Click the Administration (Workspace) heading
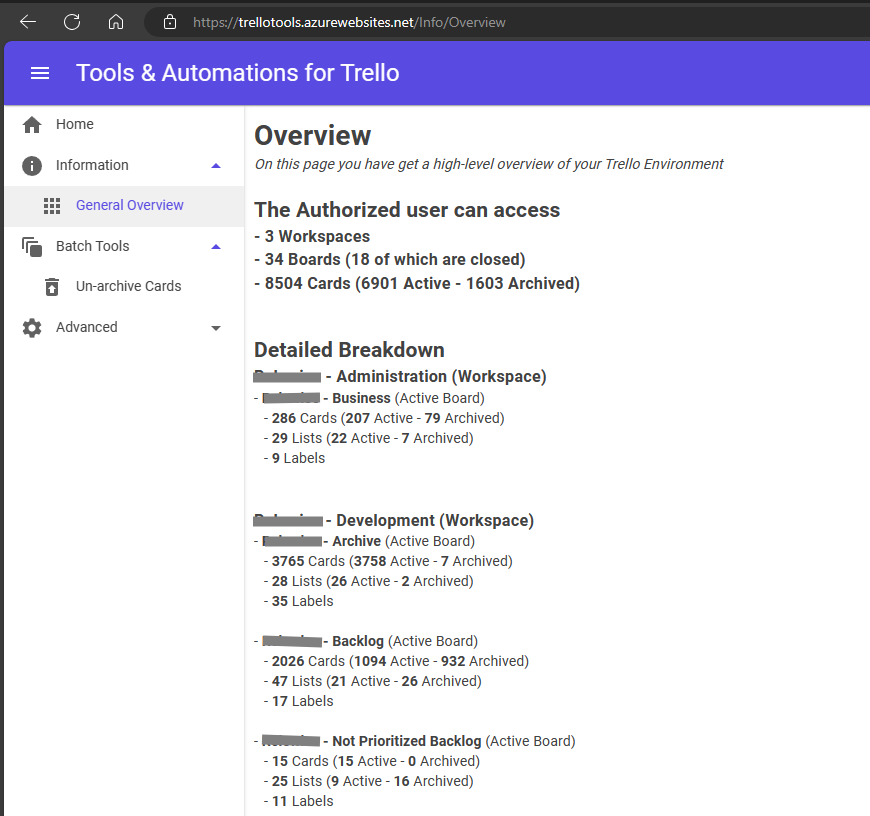The image size is (870, 816). pyautogui.click(x=400, y=376)
